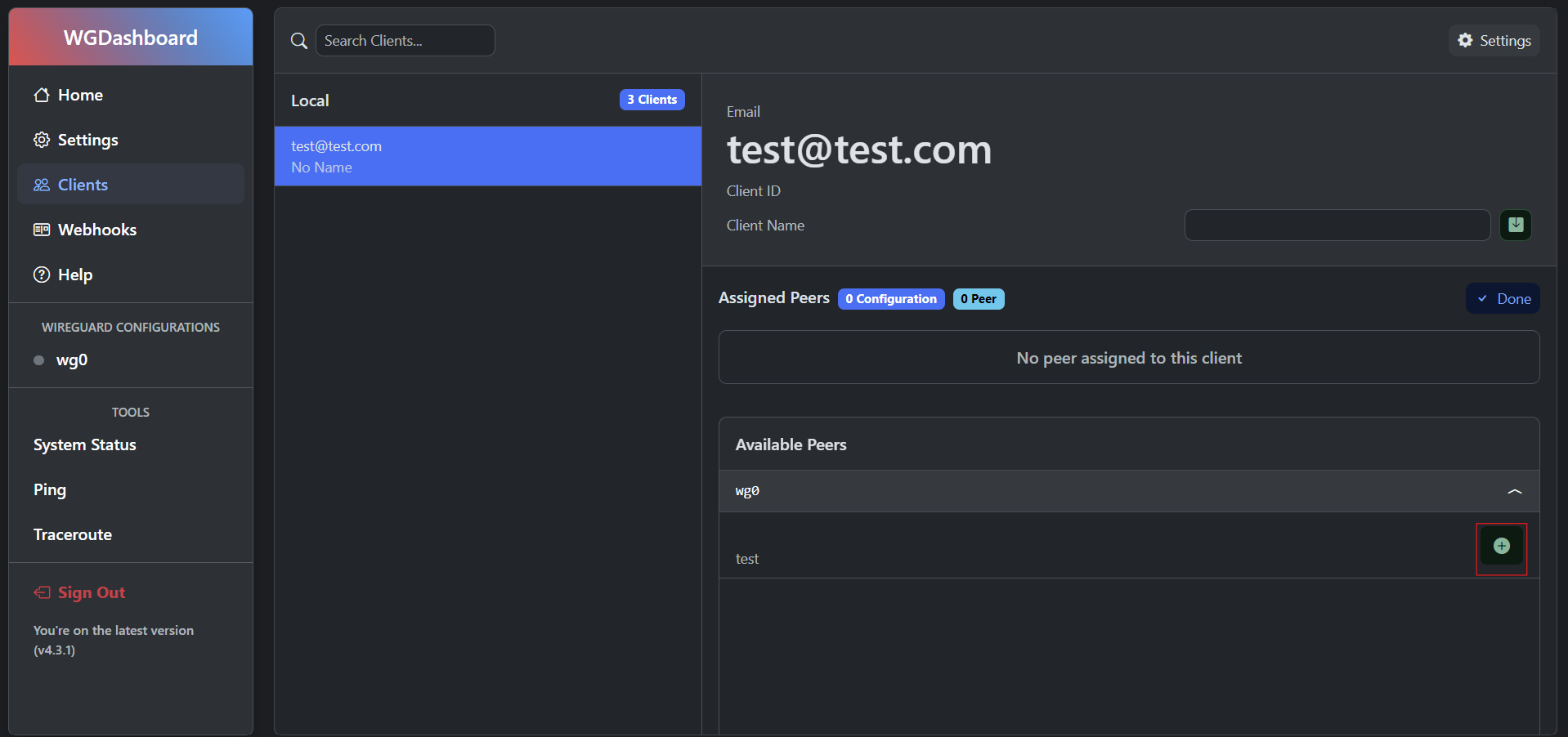Click the question mark Help icon
Screen dimensions: 1568x737
click(x=42, y=275)
